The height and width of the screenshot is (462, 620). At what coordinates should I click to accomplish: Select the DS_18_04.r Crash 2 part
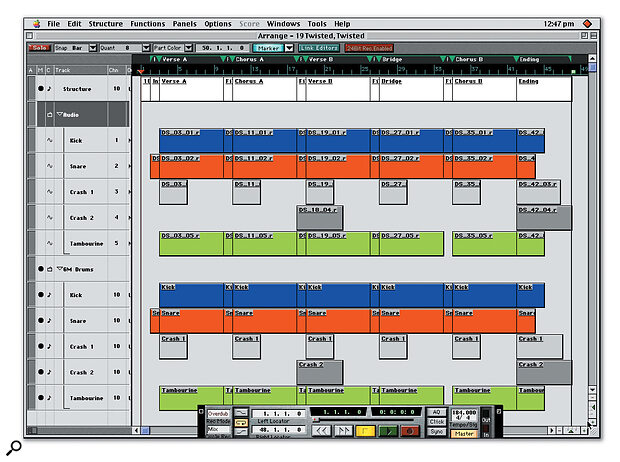pos(320,218)
